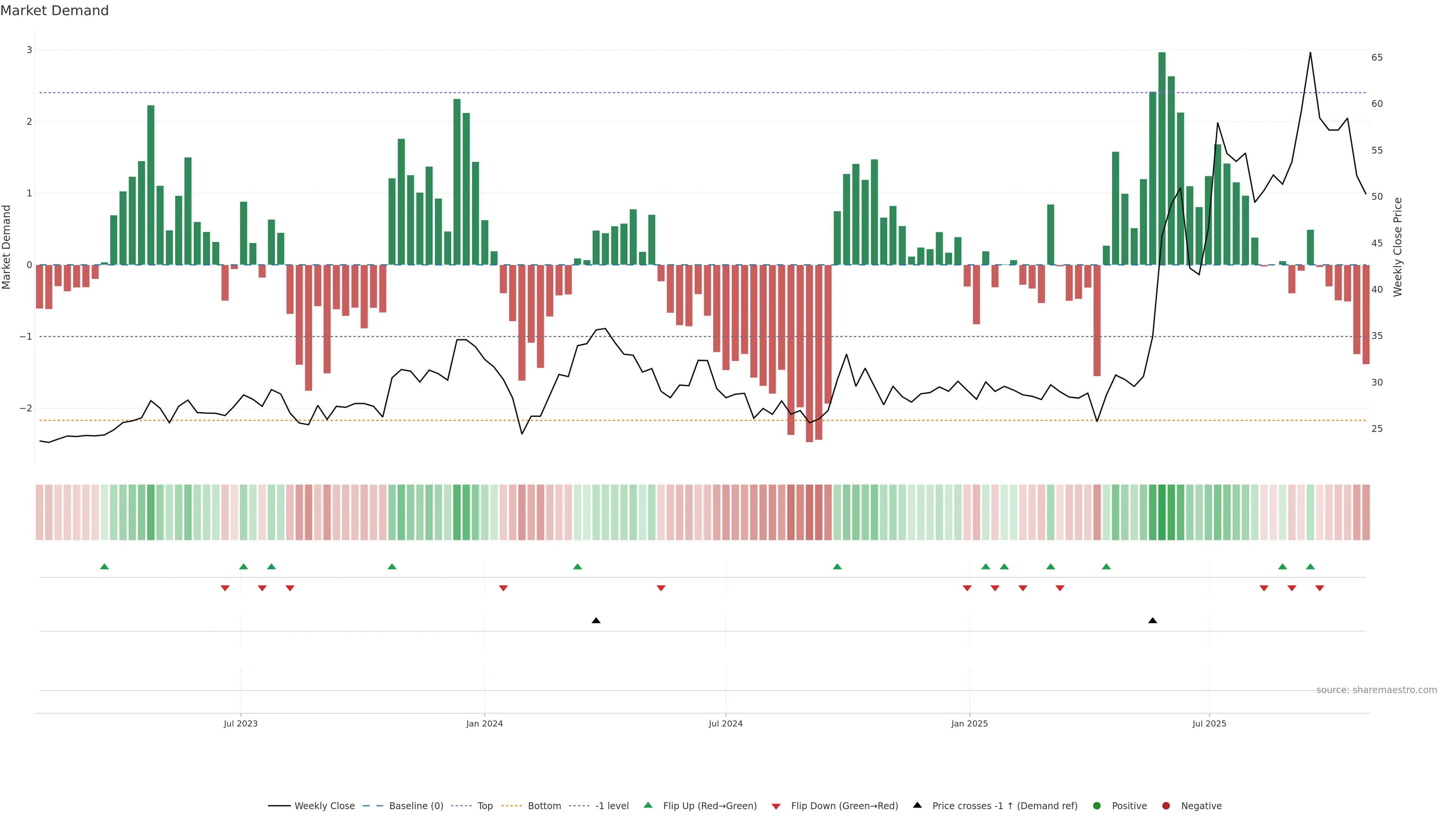
Task: Click the Jul 2025 x-axis label
Action: [1209, 723]
